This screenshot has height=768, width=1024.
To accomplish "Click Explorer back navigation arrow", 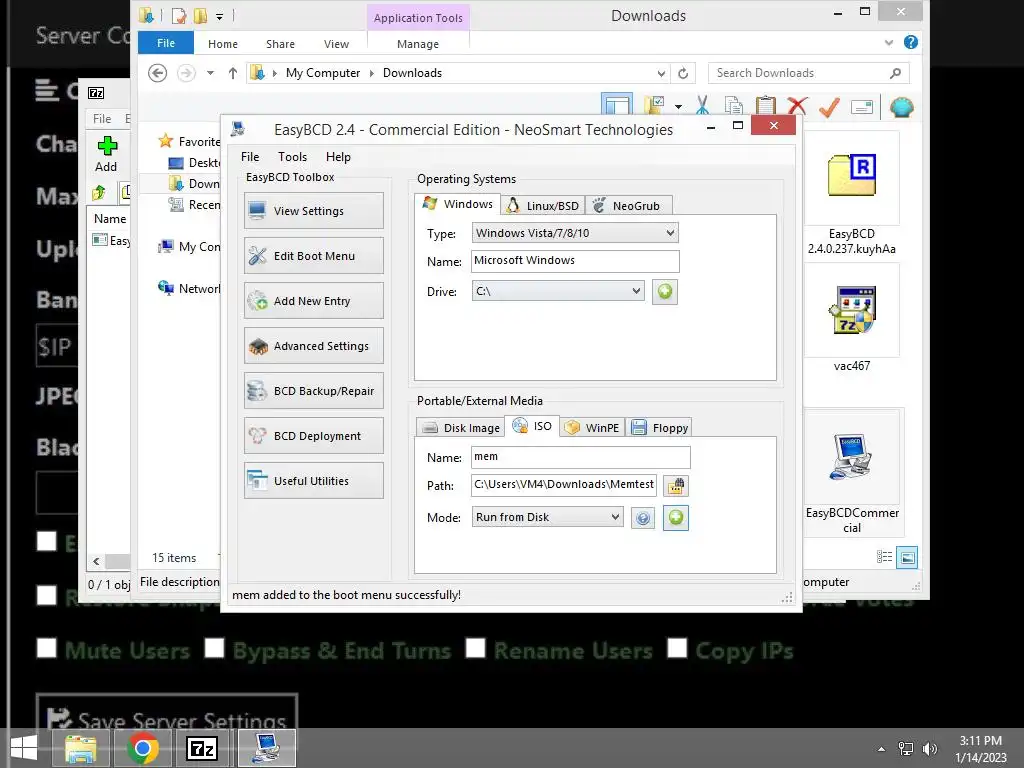I will tap(157, 73).
